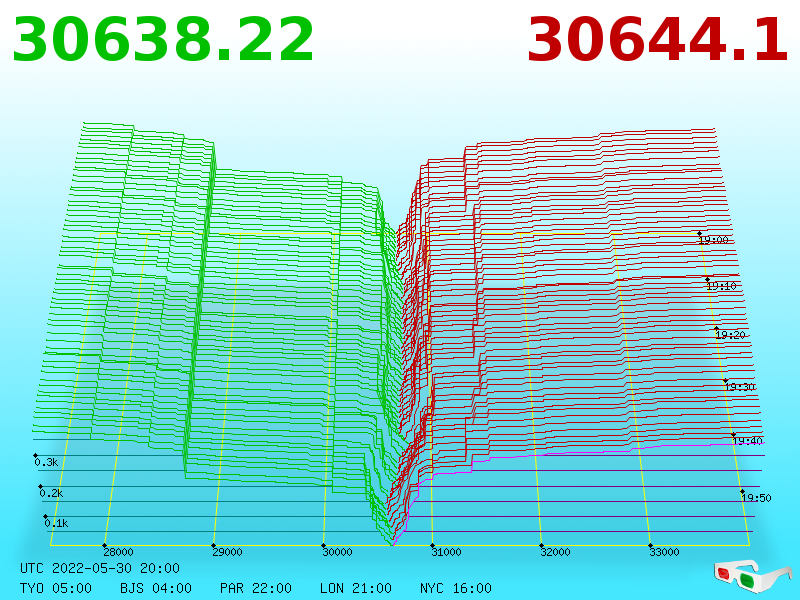Viewport: 800px width, 600px height.
Task: Click the UTC 2022-05-30 20:00 timestamp
Action: (100, 568)
